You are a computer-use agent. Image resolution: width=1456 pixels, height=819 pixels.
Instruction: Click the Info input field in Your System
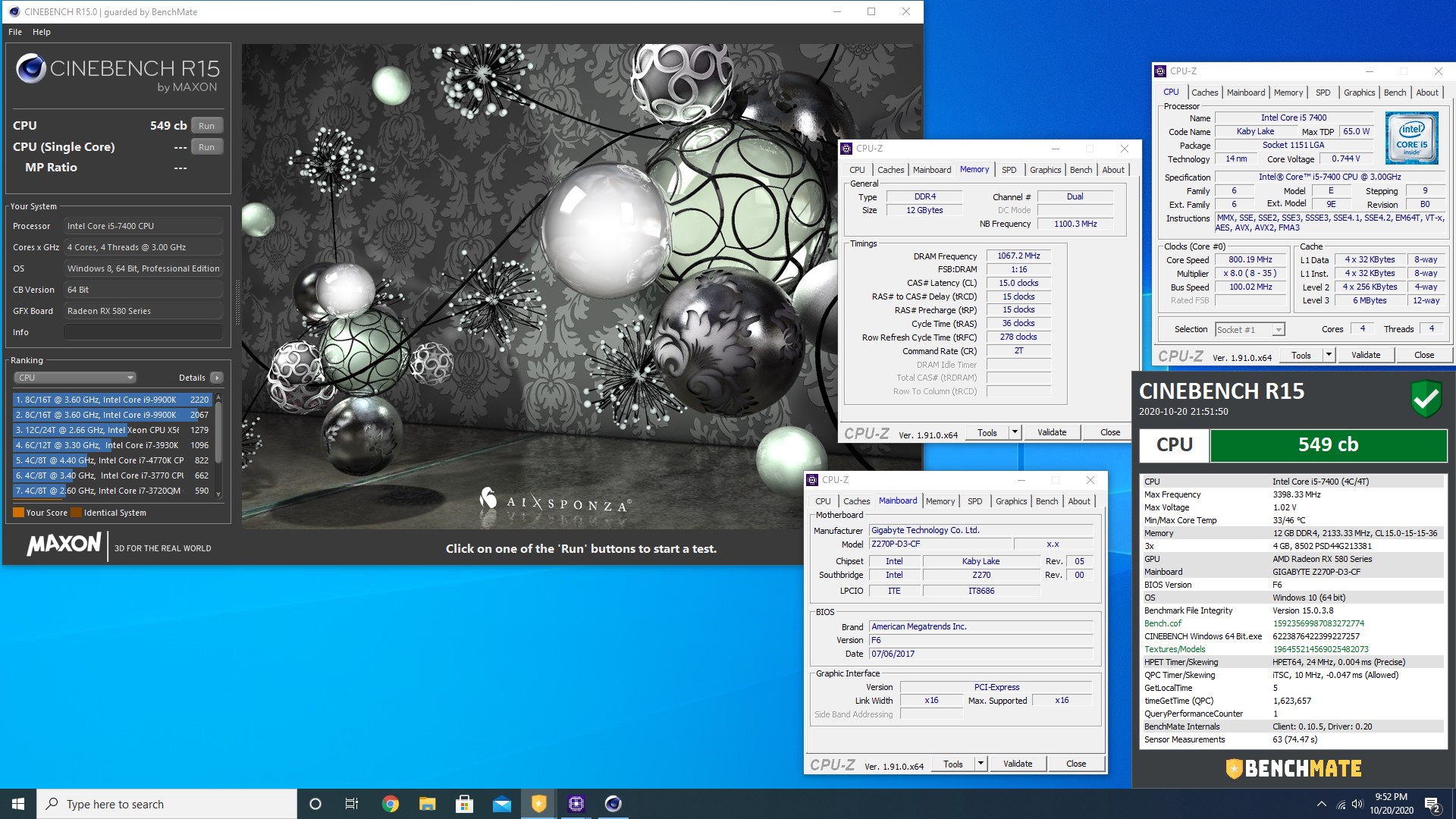click(143, 332)
